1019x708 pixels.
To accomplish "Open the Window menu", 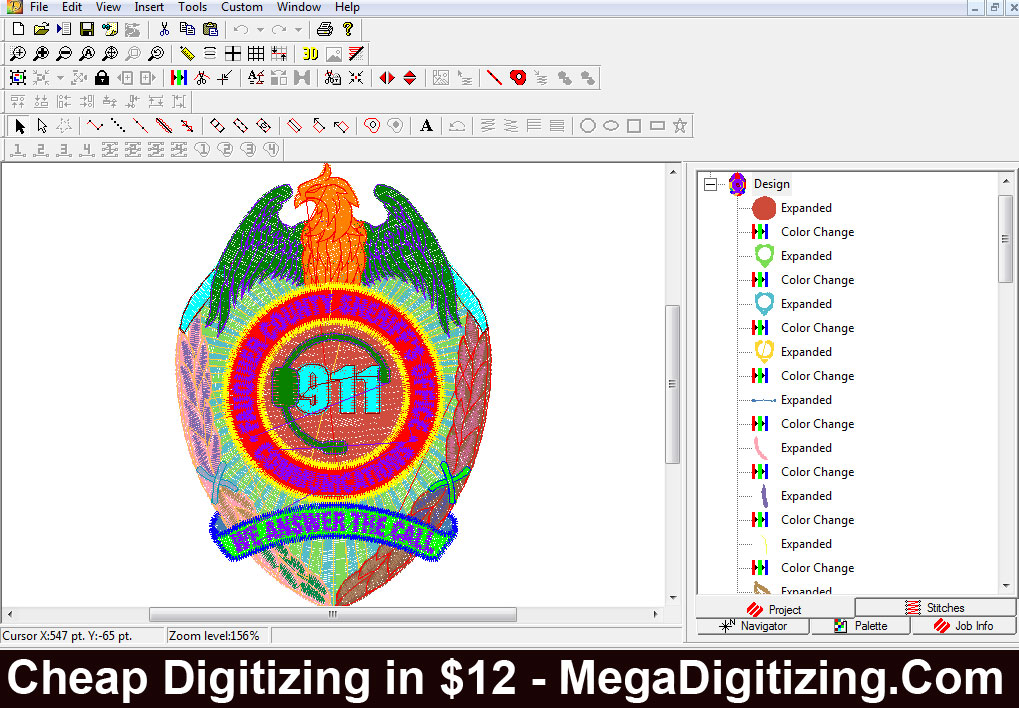I will (299, 7).
